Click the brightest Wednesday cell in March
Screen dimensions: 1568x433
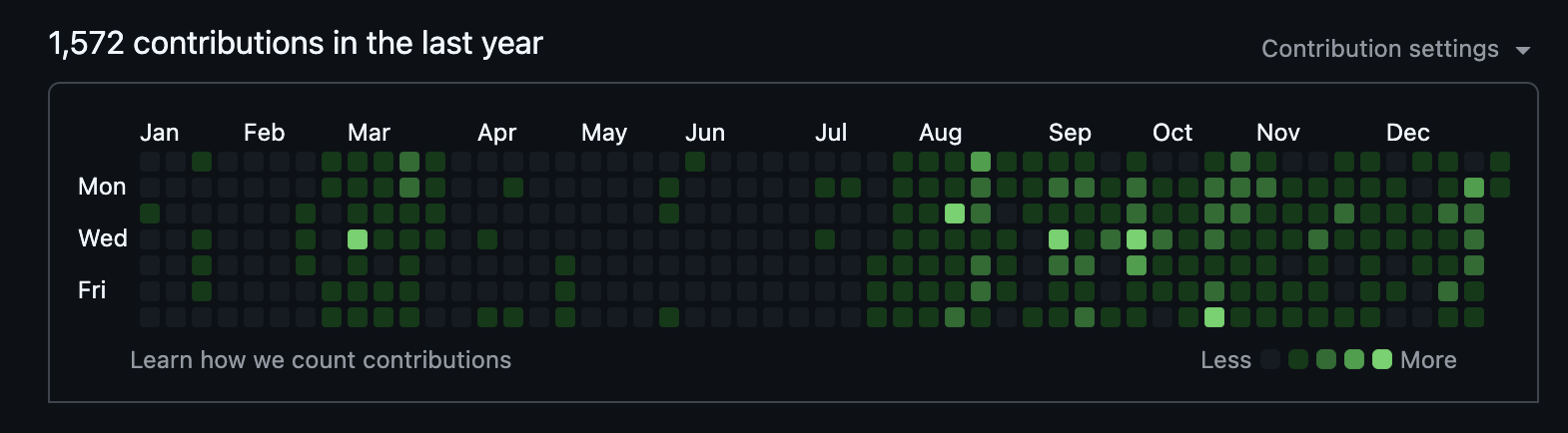[358, 239]
